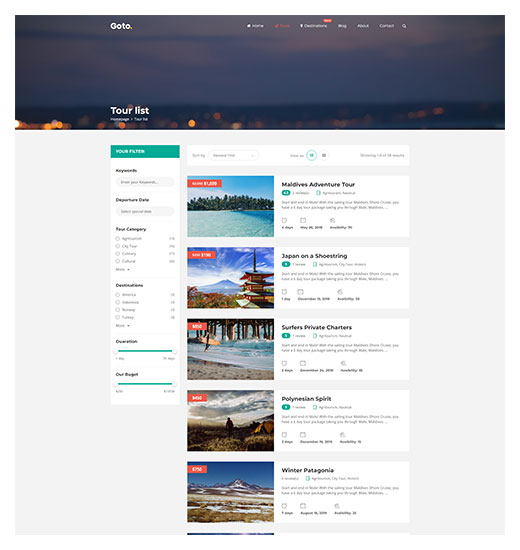Focus the Keywords input field

(145, 182)
